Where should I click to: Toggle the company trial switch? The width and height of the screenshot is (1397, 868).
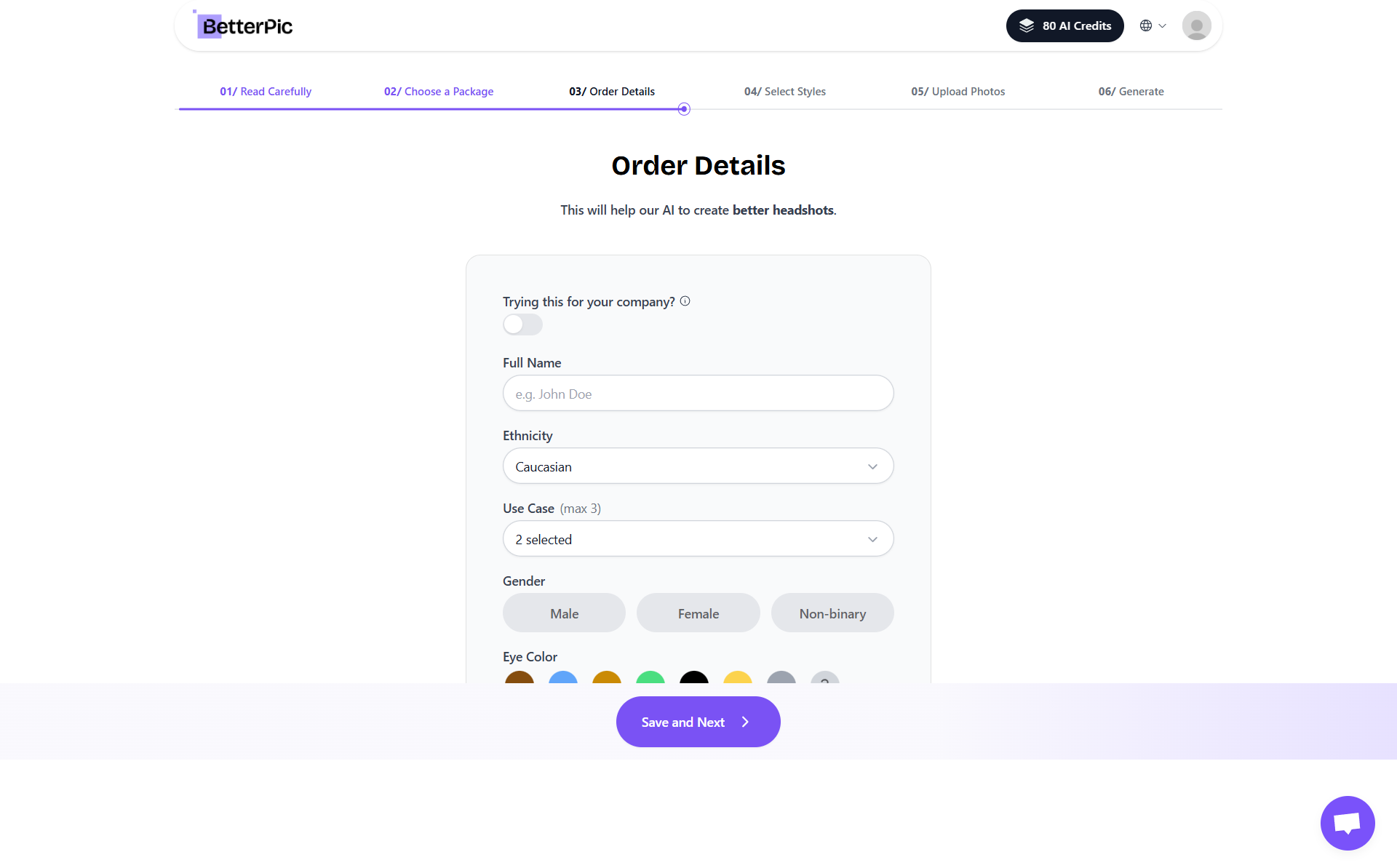coord(522,324)
